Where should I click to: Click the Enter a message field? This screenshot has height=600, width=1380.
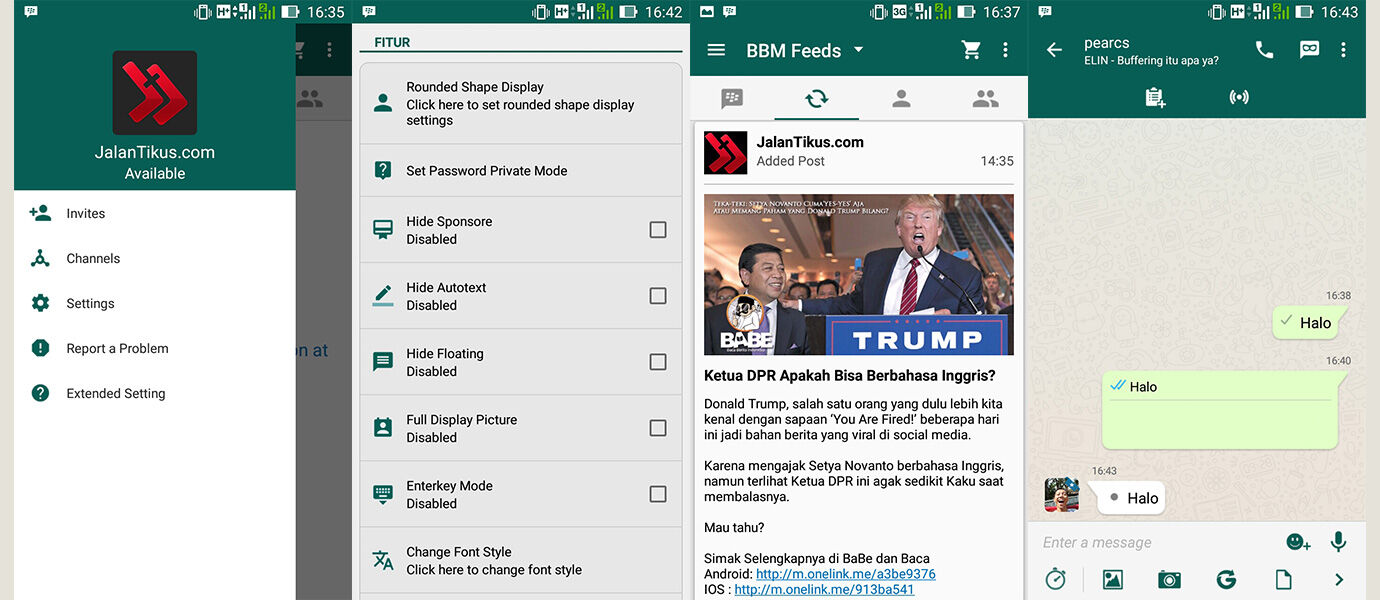point(1160,542)
